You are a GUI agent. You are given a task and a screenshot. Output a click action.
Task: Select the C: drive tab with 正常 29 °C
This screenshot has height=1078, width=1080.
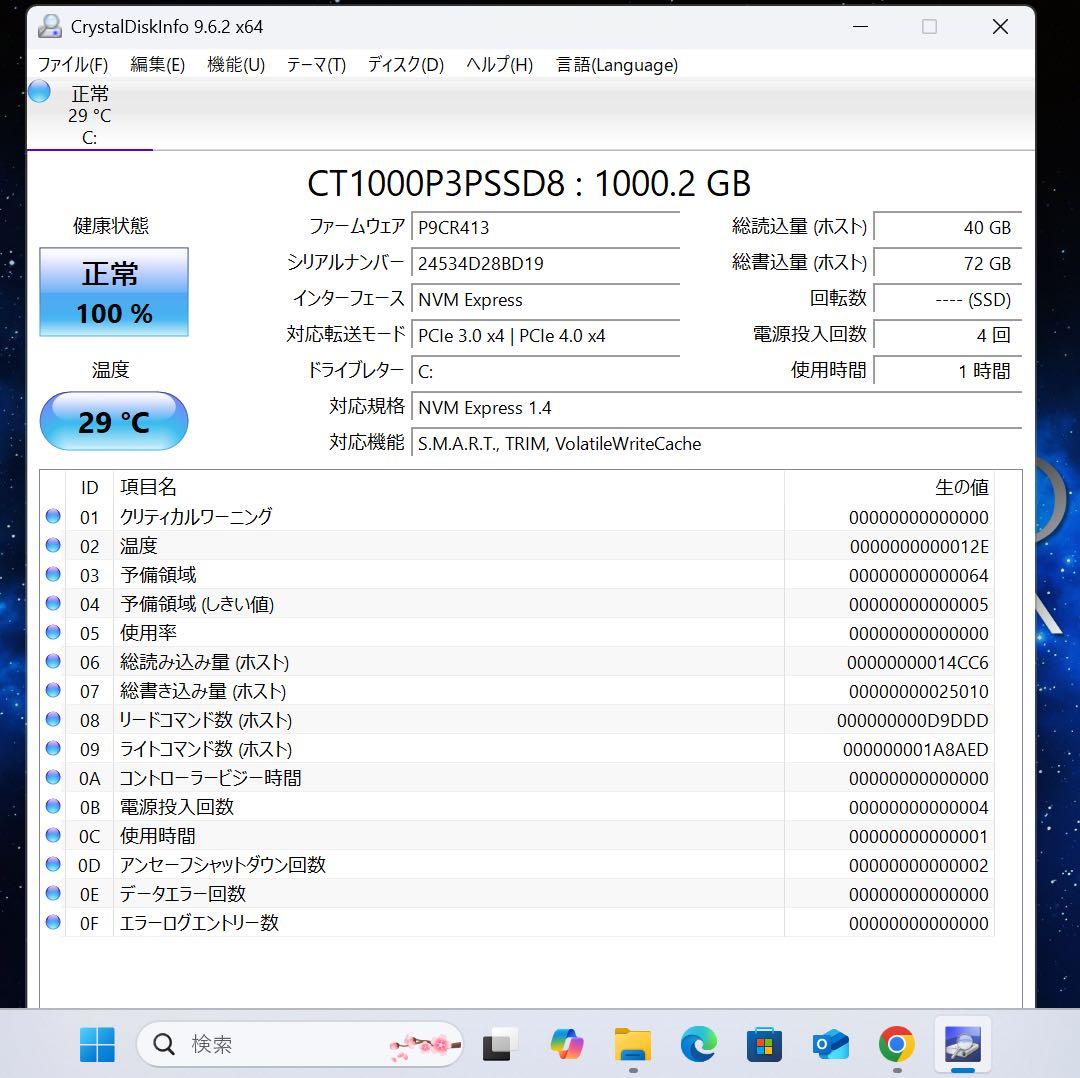90,115
